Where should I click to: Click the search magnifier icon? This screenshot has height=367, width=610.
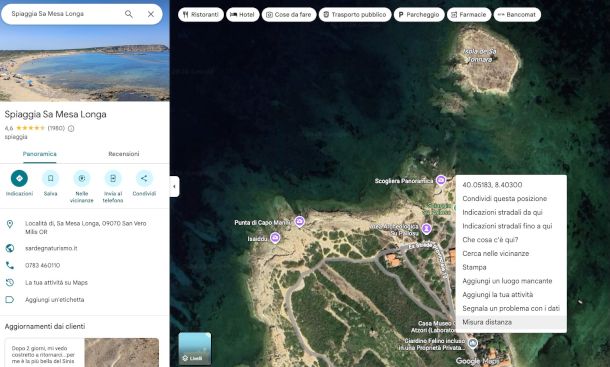[129, 14]
